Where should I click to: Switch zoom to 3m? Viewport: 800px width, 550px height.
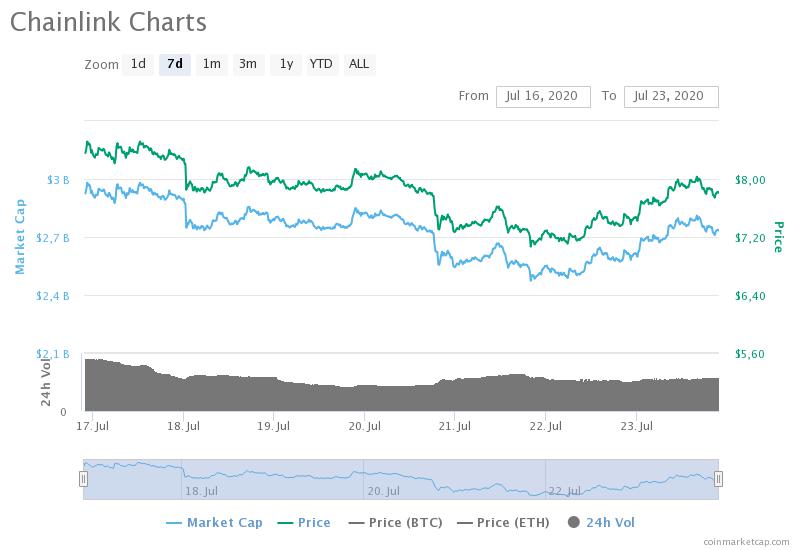[248, 64]
